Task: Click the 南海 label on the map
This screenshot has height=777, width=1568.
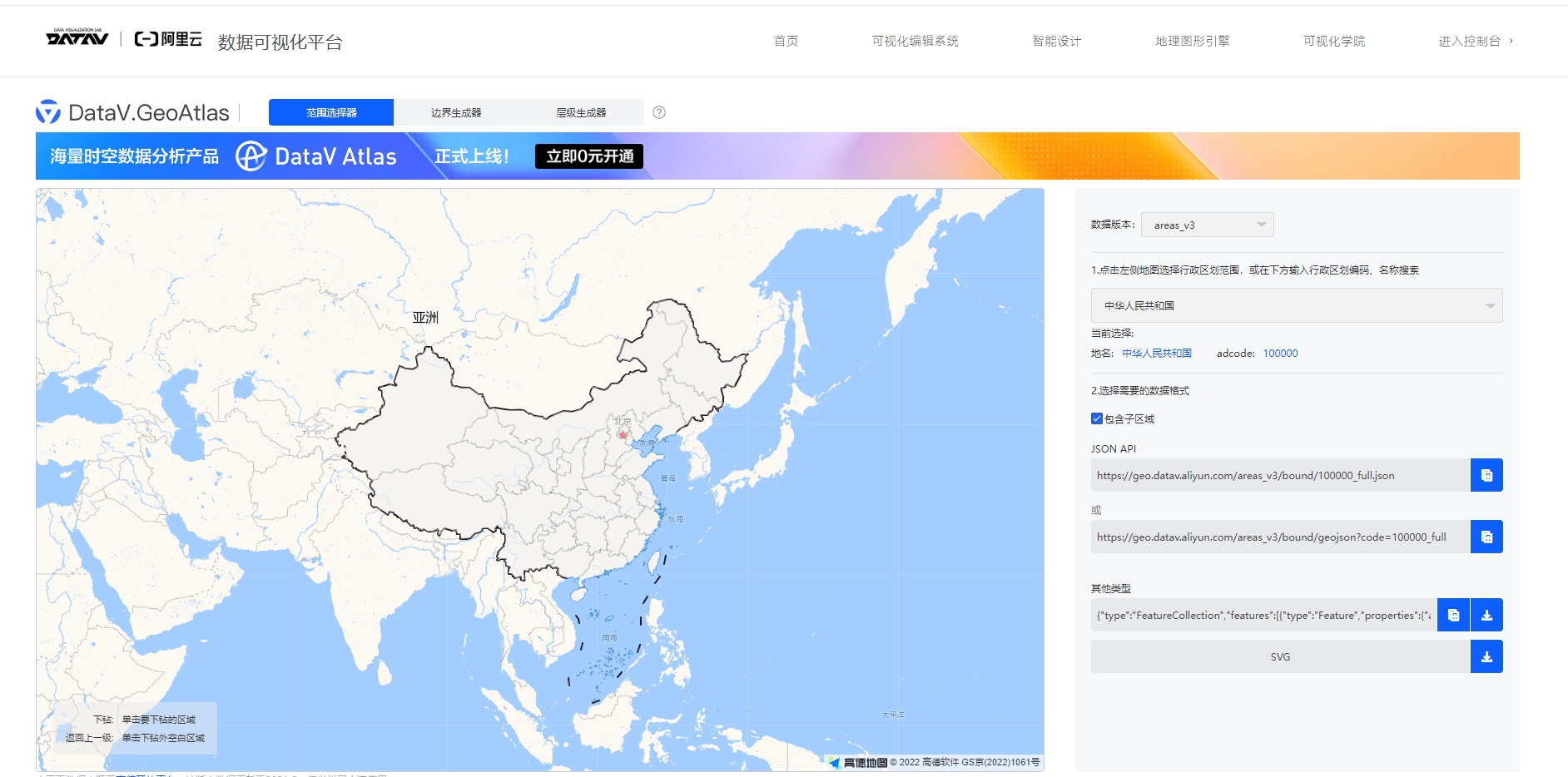Action: 610,638
